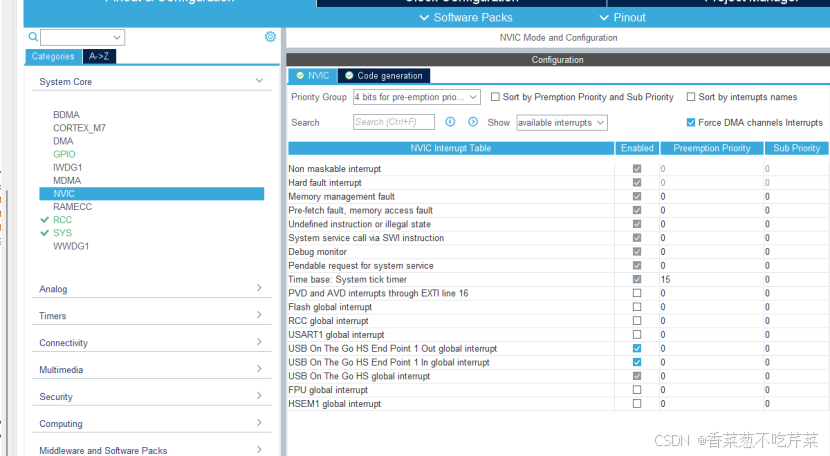The image size is (830, 456).
Task: Select RAMECC in System Core list
Action: tap(73, 207)
